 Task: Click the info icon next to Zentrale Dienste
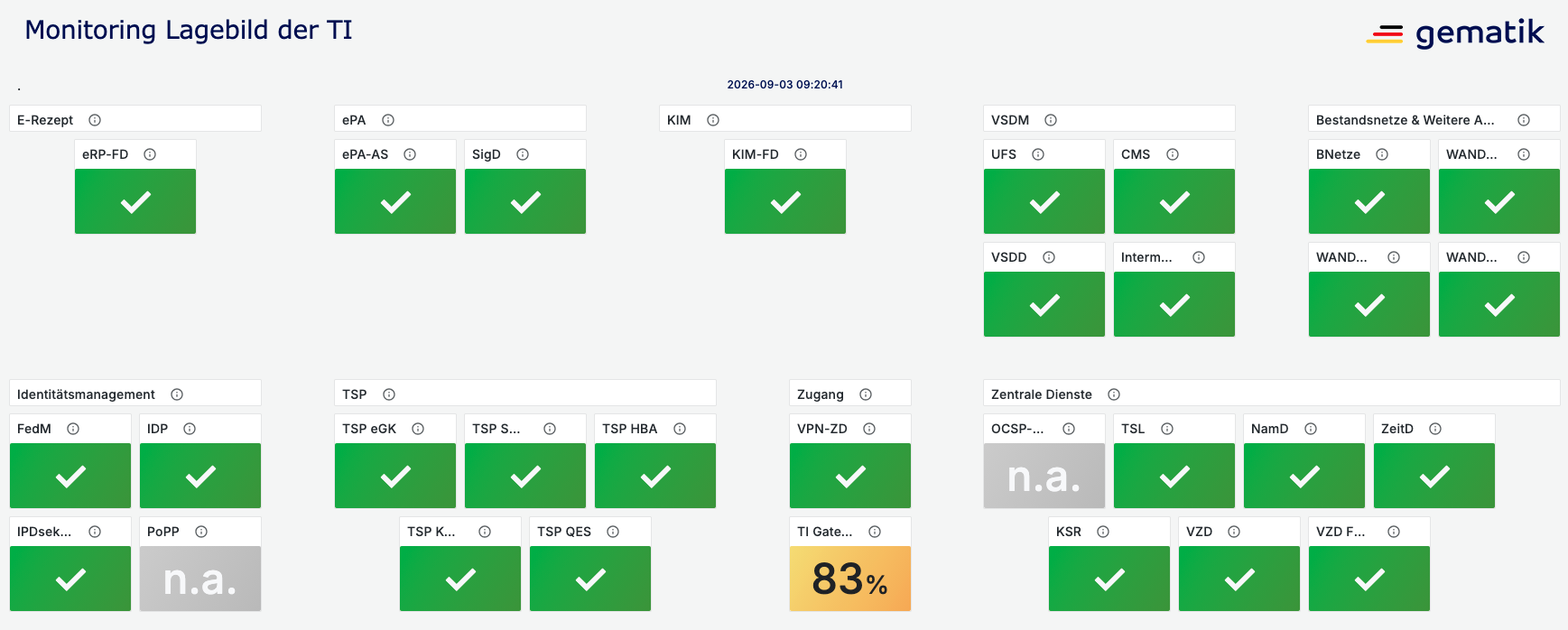pyautogui.click(x=1114, y=394)
